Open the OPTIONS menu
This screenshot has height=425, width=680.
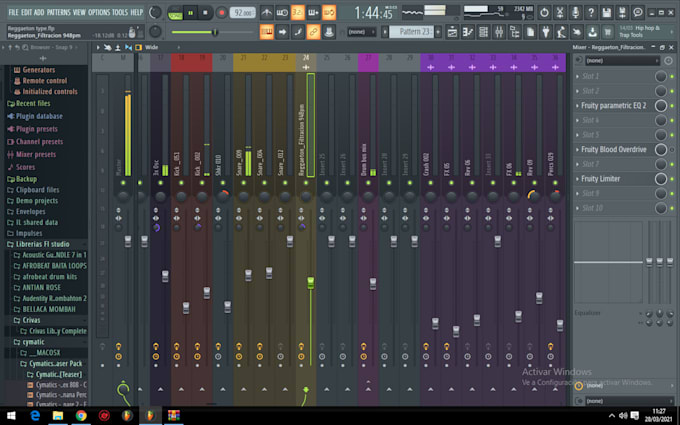click(x=99, y=12)
